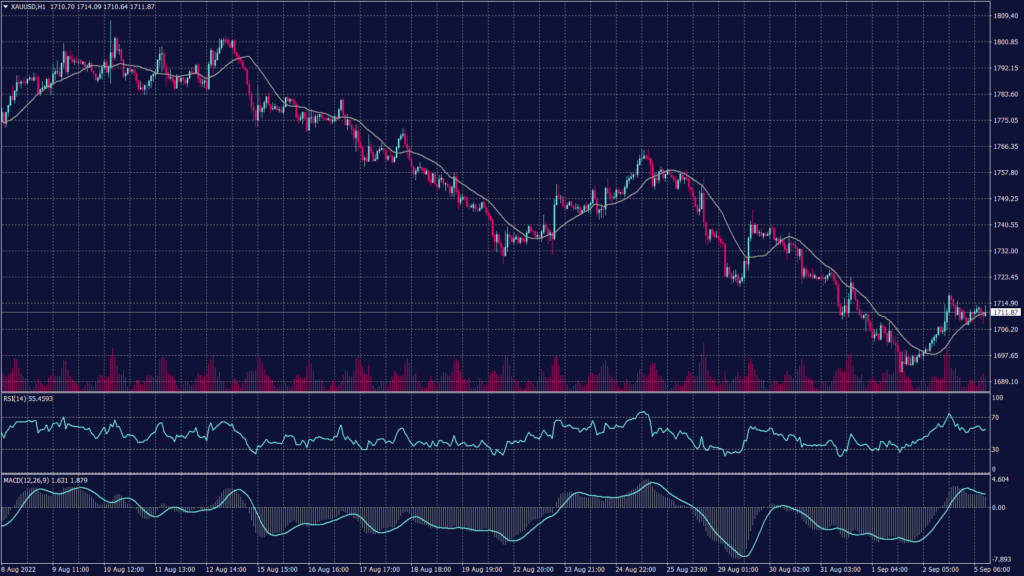The height and width of the screenshot is (576, 1024).
Task: Click the RSI oversold level 30 label
Action: coord(995,451)
